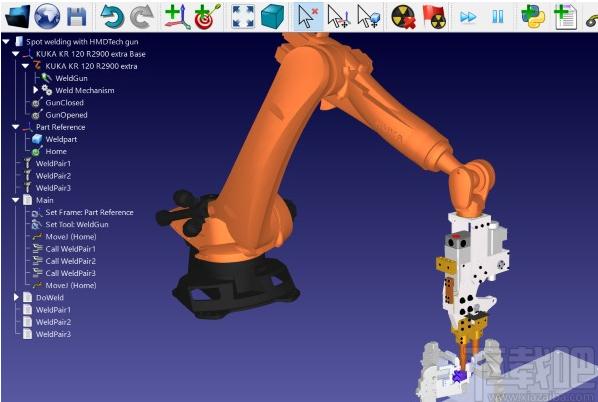Expand the Weld Mechanism node
Viewport: 598px width, 402px height.
point(35,90)
